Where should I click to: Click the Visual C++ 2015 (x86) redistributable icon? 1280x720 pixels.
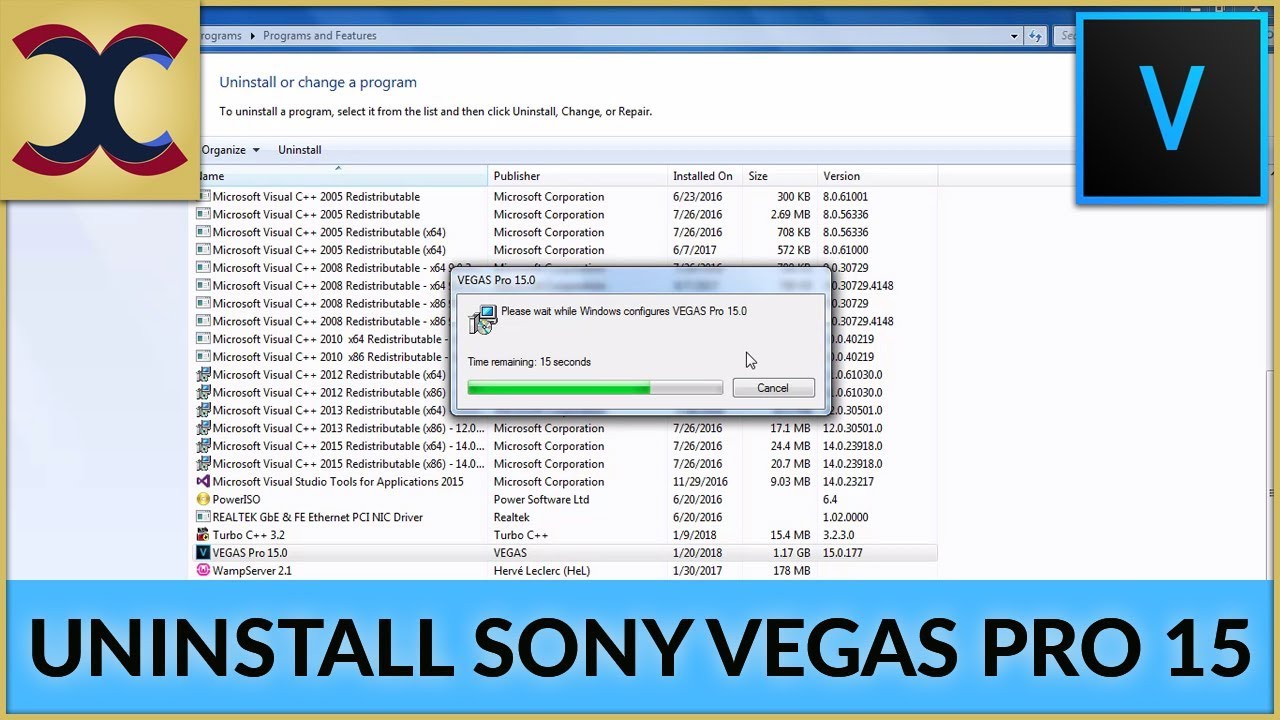point(204,463)
